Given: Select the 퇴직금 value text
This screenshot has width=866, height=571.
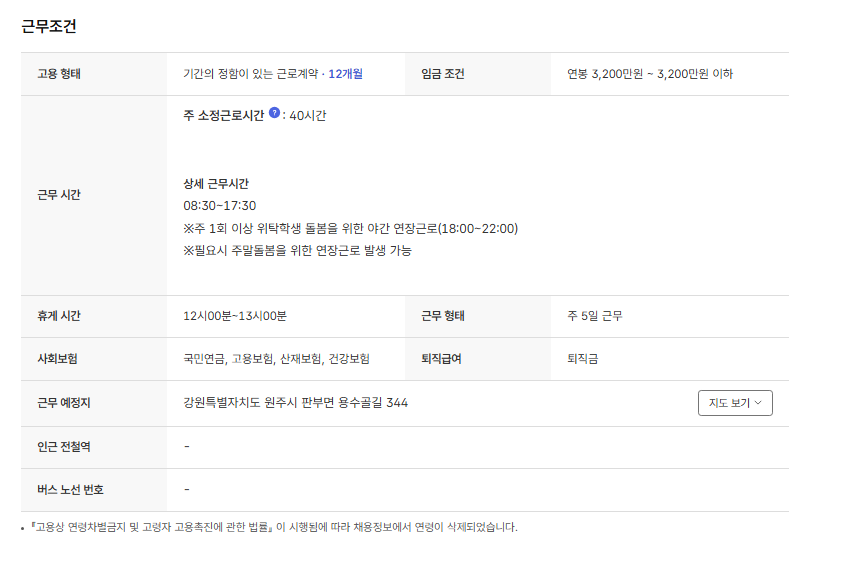Looking at the screenshot, I should (582, 358).
